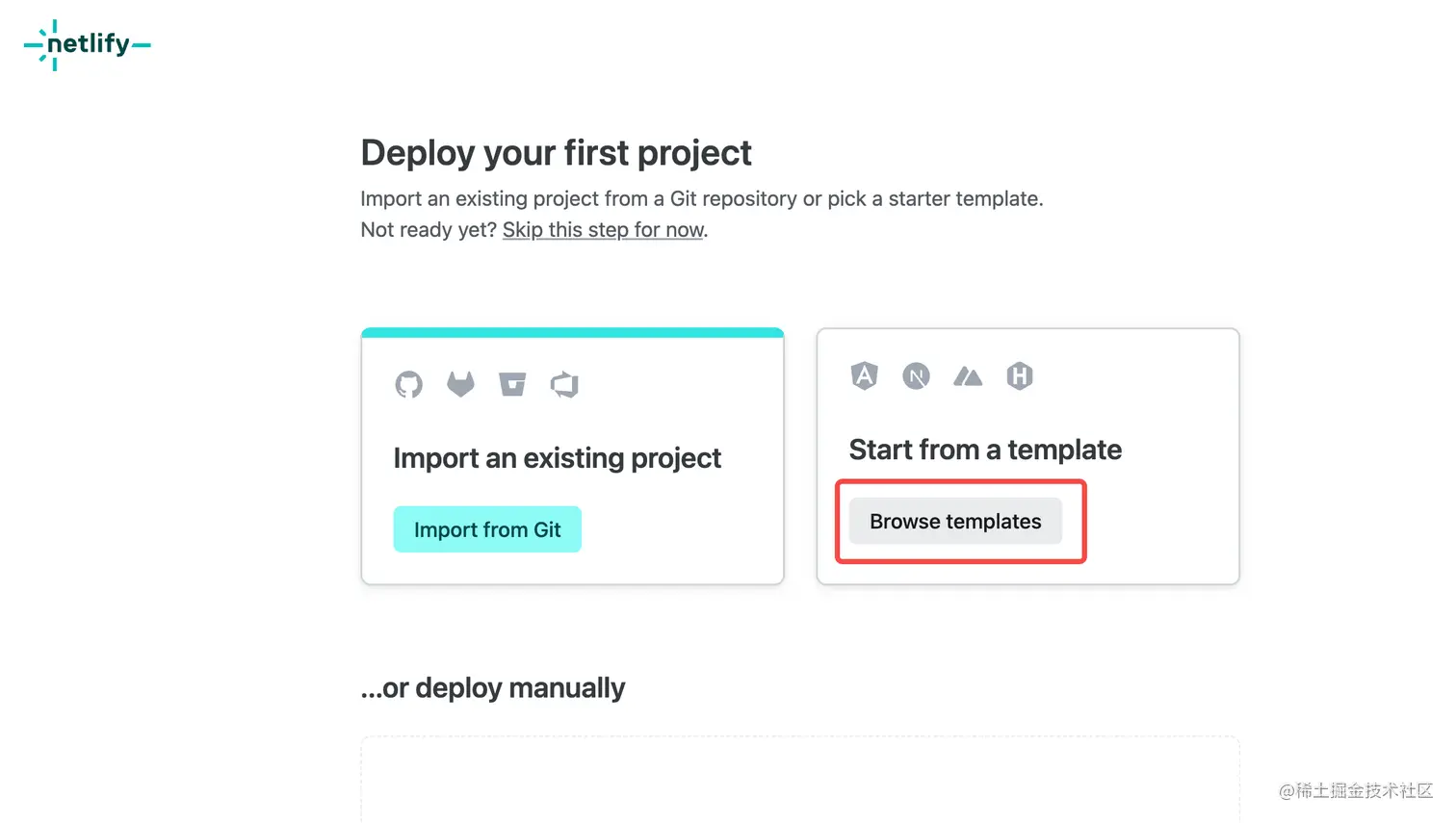Select the Next.js template icon
The image size is (1456, 823).
916,376
